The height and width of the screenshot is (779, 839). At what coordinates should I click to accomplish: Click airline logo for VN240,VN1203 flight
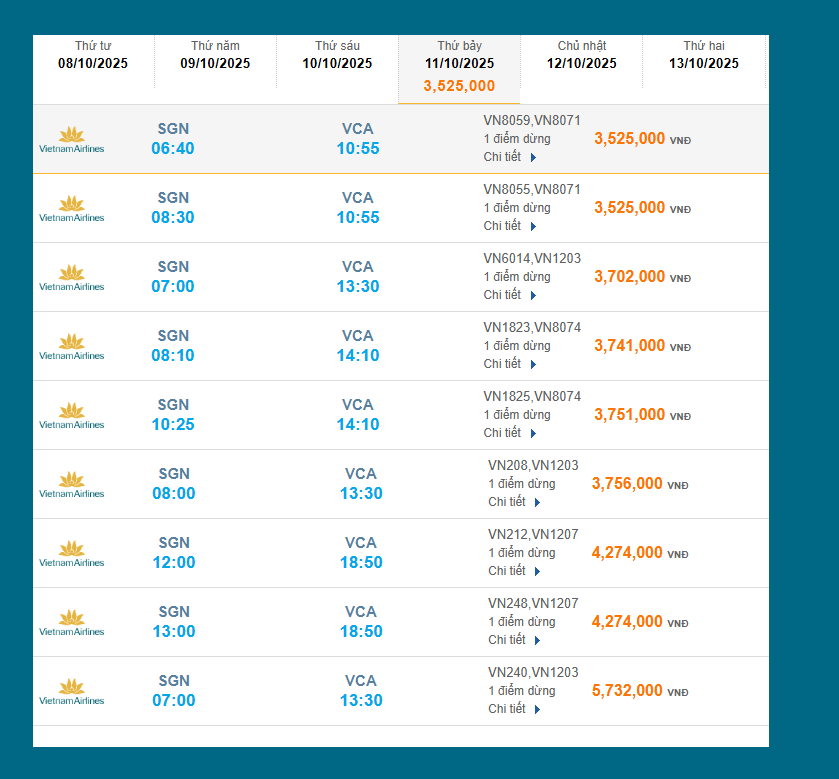pos(71,691)
